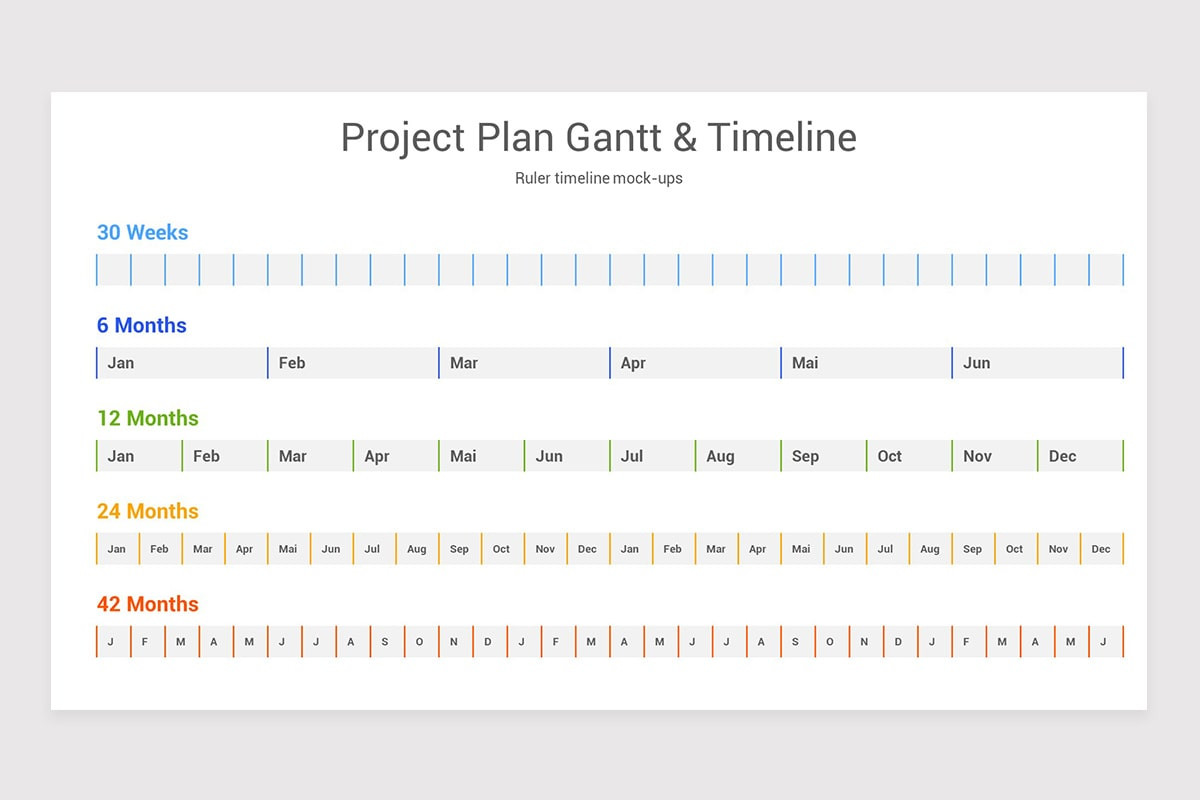Select the Dec cell in 12 Months ruler

(1080, 456)
